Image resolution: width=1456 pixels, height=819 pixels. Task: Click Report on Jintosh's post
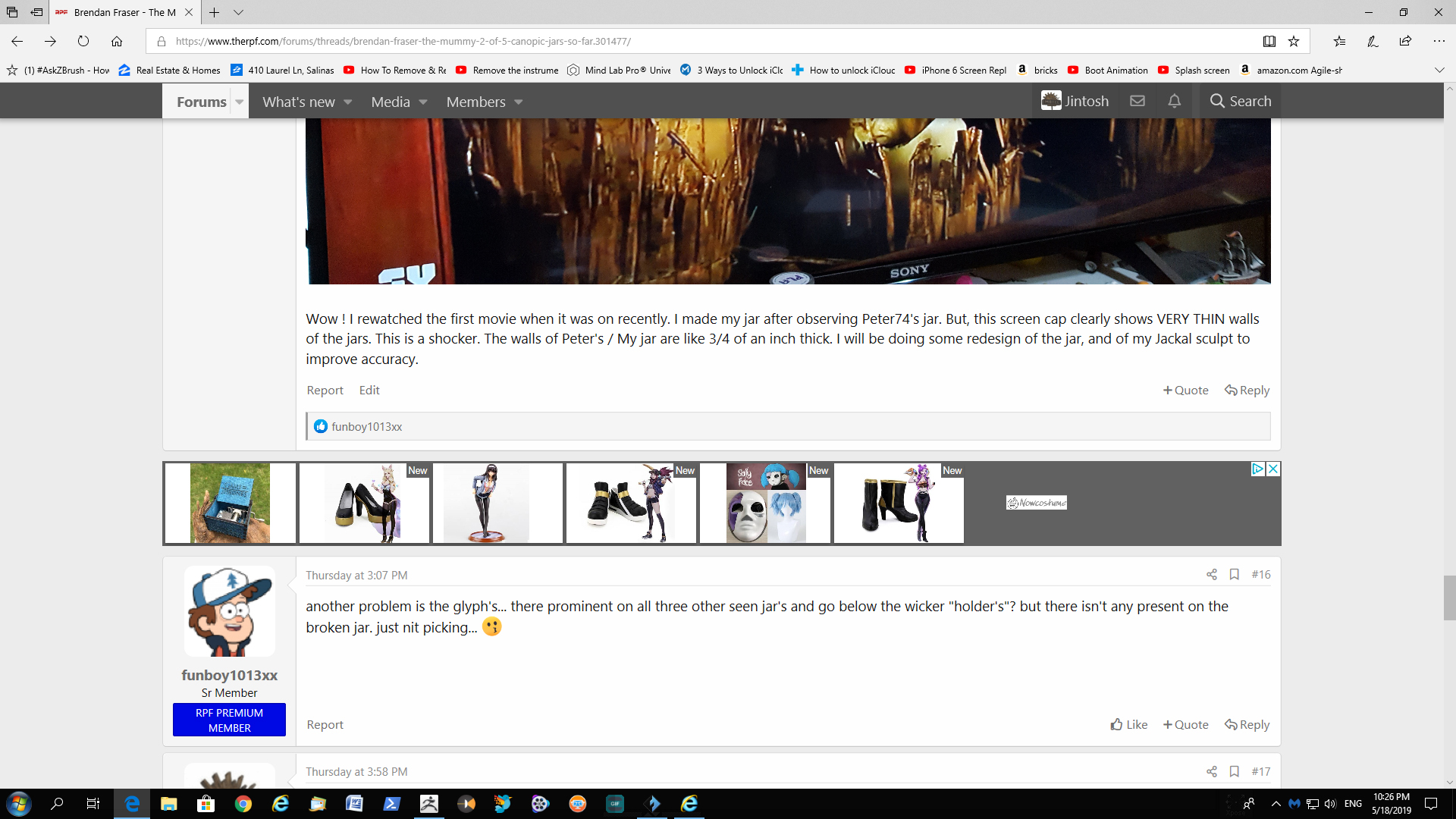click(x=325, y=390)
